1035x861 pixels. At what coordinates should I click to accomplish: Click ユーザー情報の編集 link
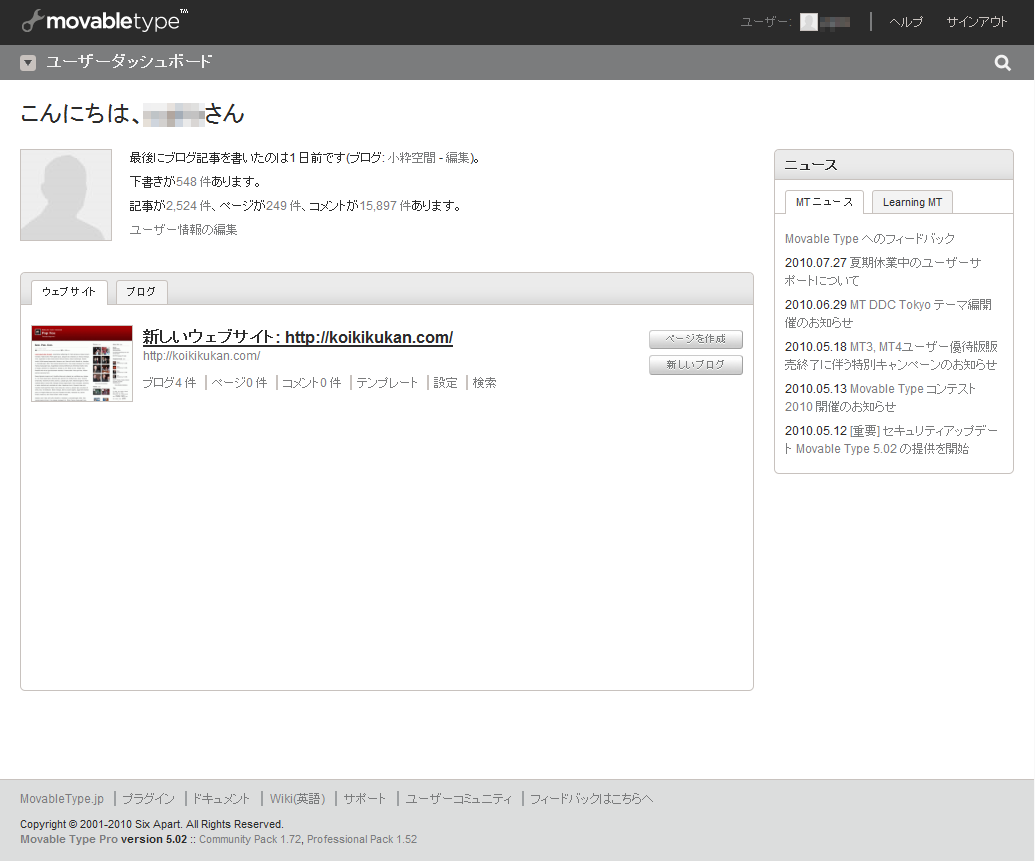pyautogui.click(x=184, y=229)
